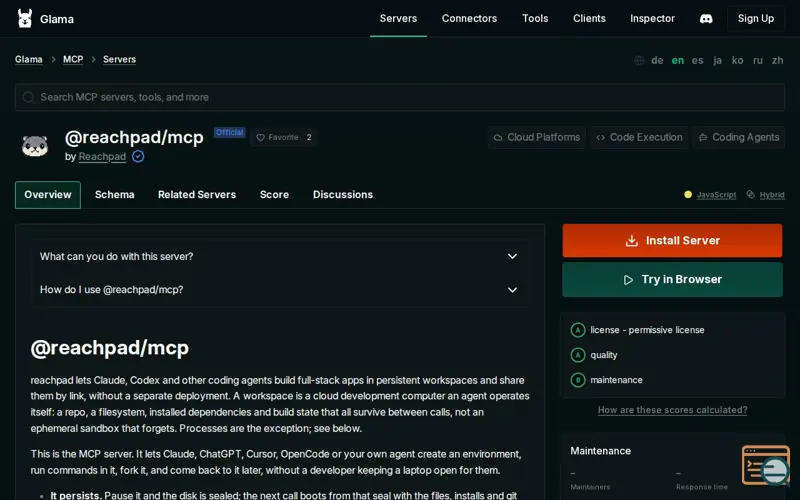
Task: Click the Official badge
Action: pyautogui.click(x=230, y=132)
